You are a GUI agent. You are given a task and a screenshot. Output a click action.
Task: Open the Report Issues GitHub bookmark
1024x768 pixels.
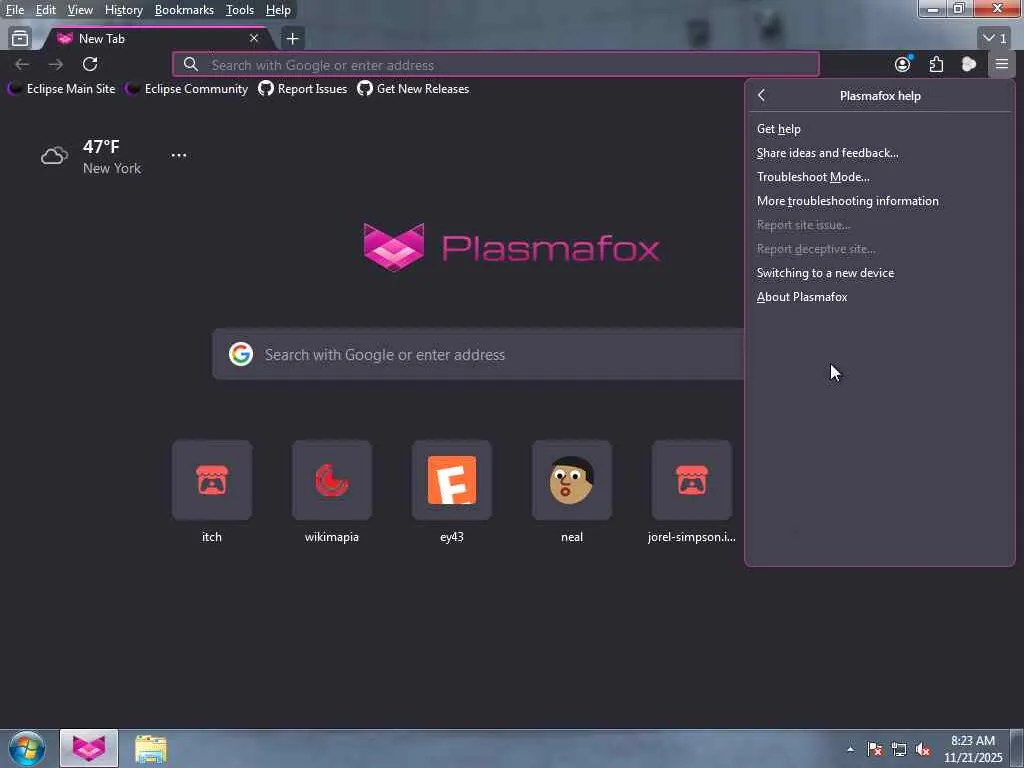(x=303, y=89)
